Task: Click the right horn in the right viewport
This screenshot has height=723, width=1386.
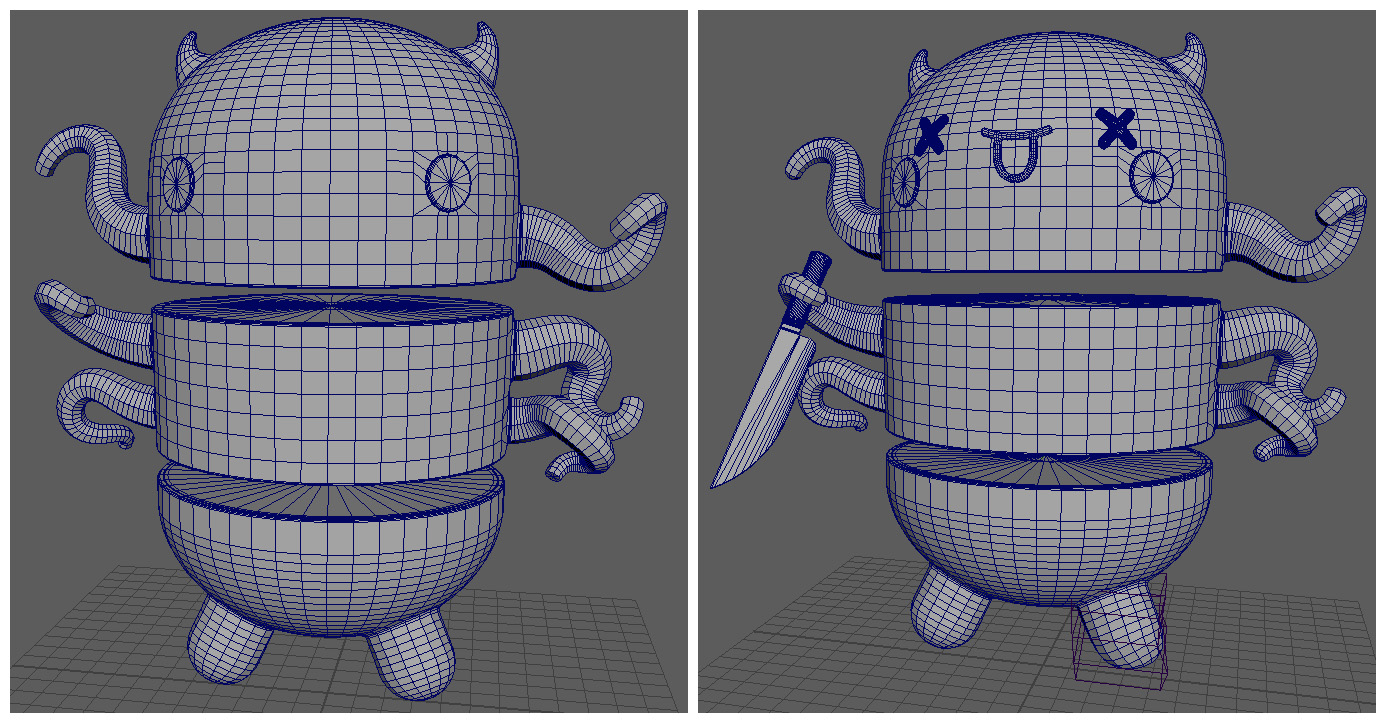Action: coord(1196,59)
